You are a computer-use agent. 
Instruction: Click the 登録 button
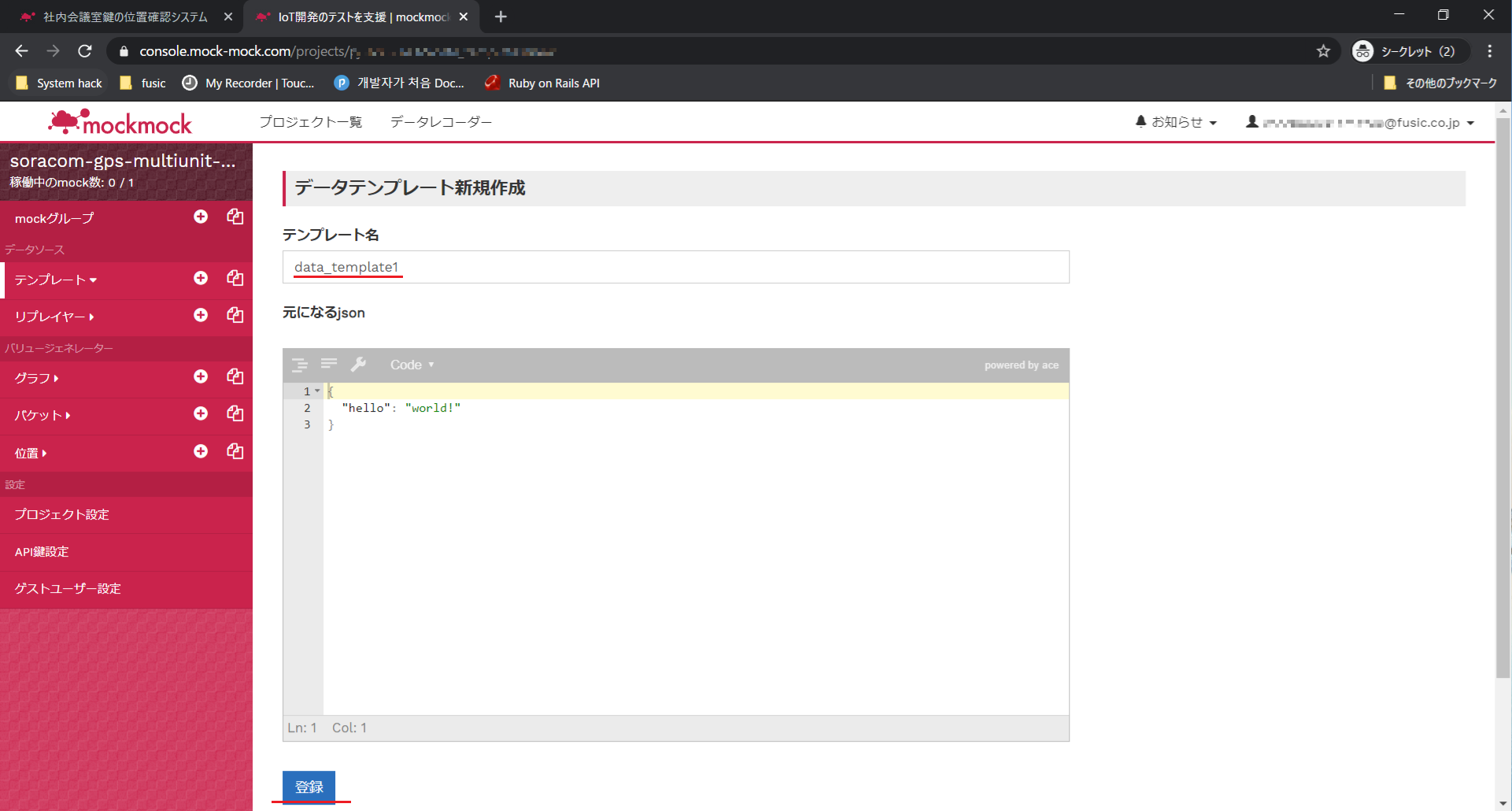[309, 787]
